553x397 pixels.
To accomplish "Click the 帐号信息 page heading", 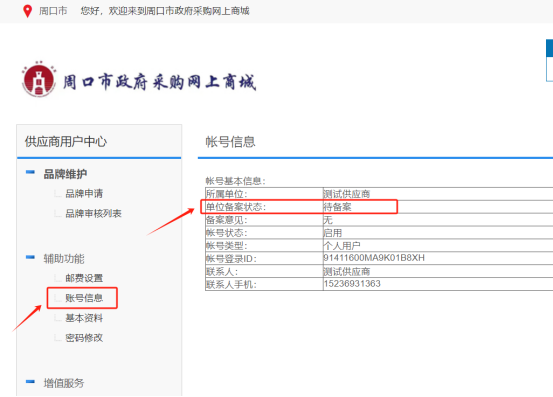I will 230,142.
